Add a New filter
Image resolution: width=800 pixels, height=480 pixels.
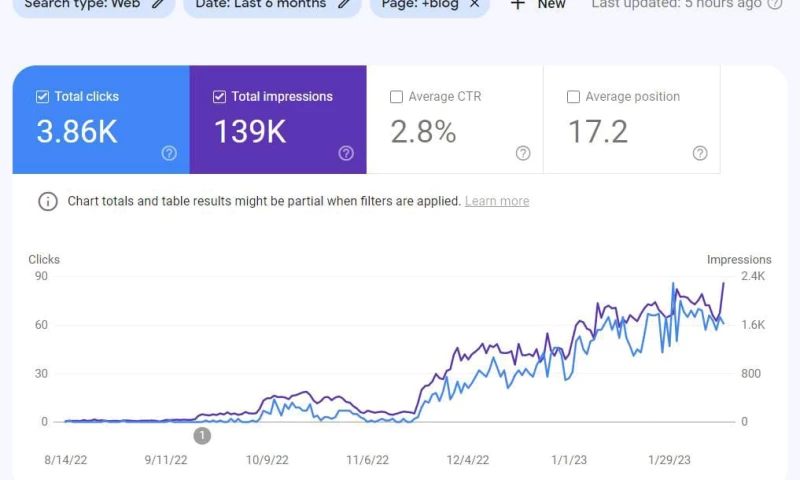538,4
